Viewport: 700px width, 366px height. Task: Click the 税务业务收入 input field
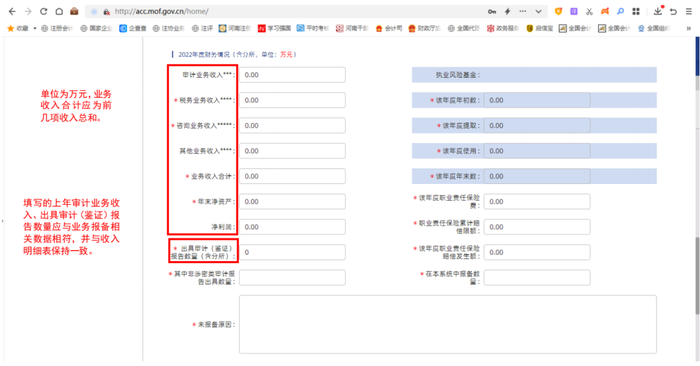click(x=292, y=100)
